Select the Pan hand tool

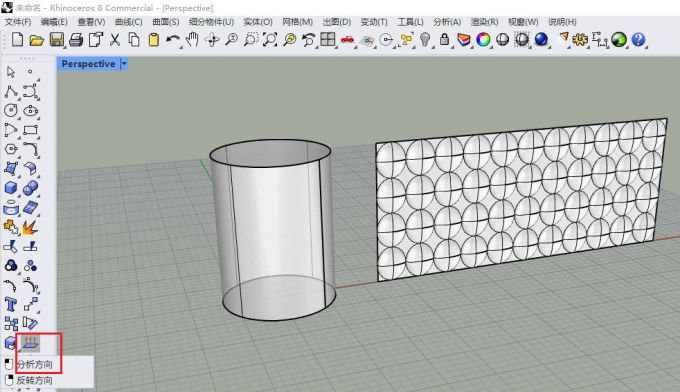[192, 40]
